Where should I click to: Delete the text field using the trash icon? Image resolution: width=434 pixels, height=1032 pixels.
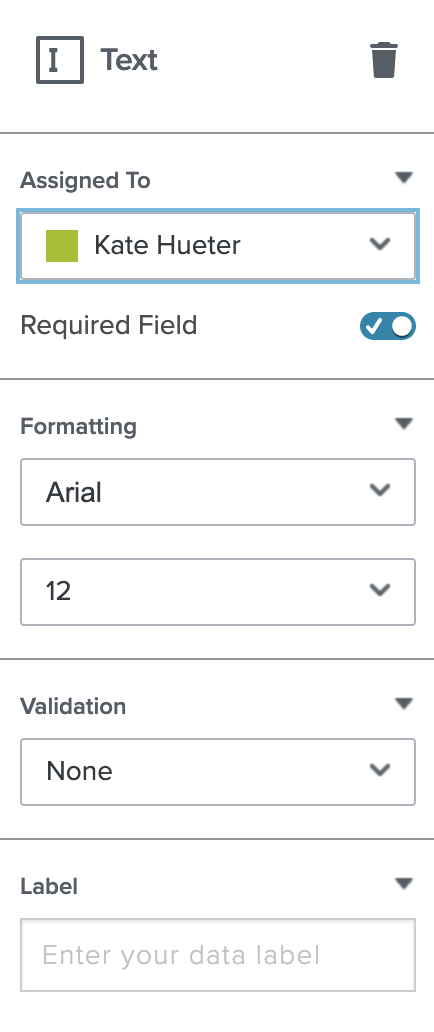click(x=384, y=61)
